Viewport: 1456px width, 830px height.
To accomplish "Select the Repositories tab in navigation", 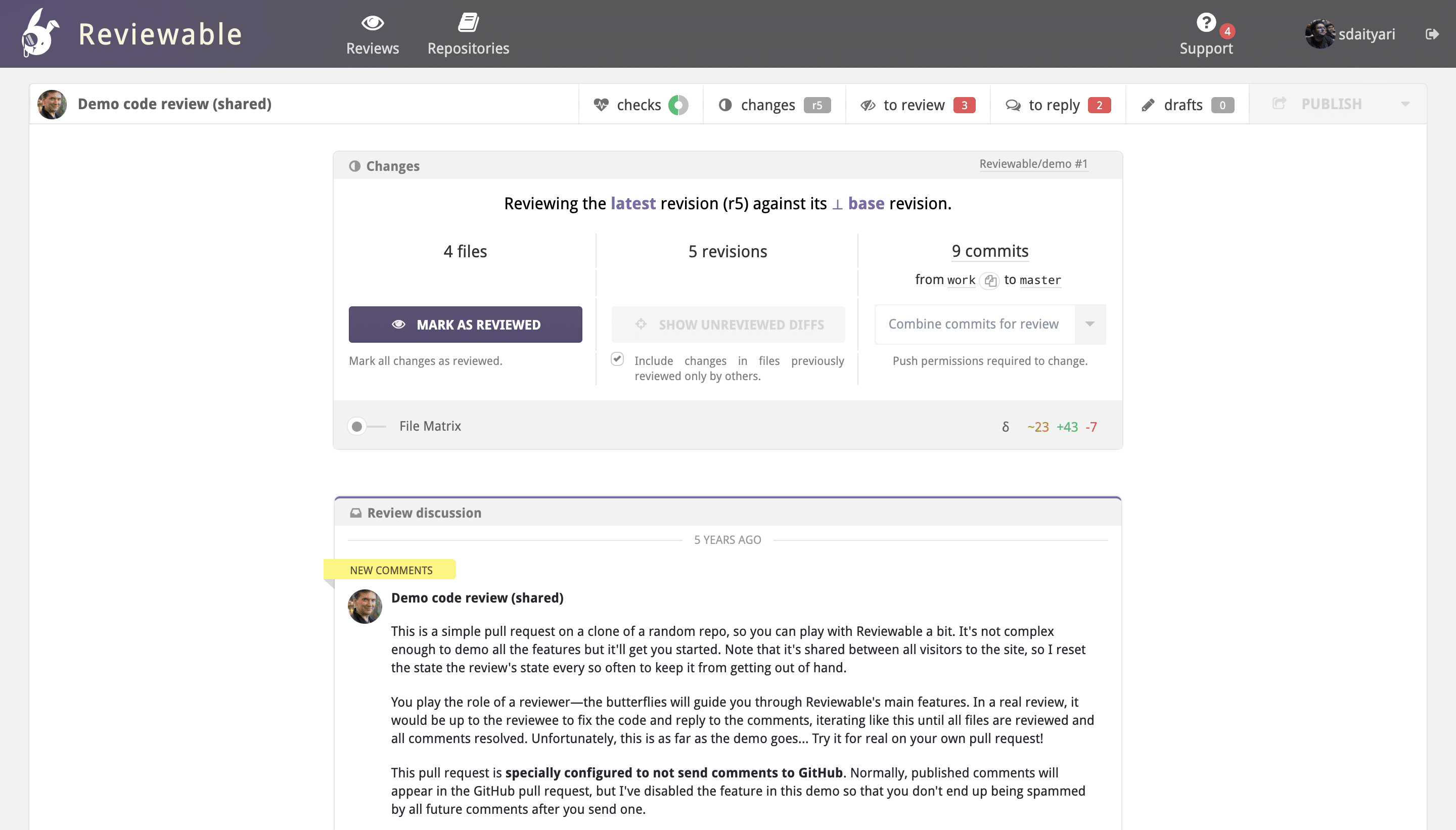I will pyautogui.click(x=468, y=34).
